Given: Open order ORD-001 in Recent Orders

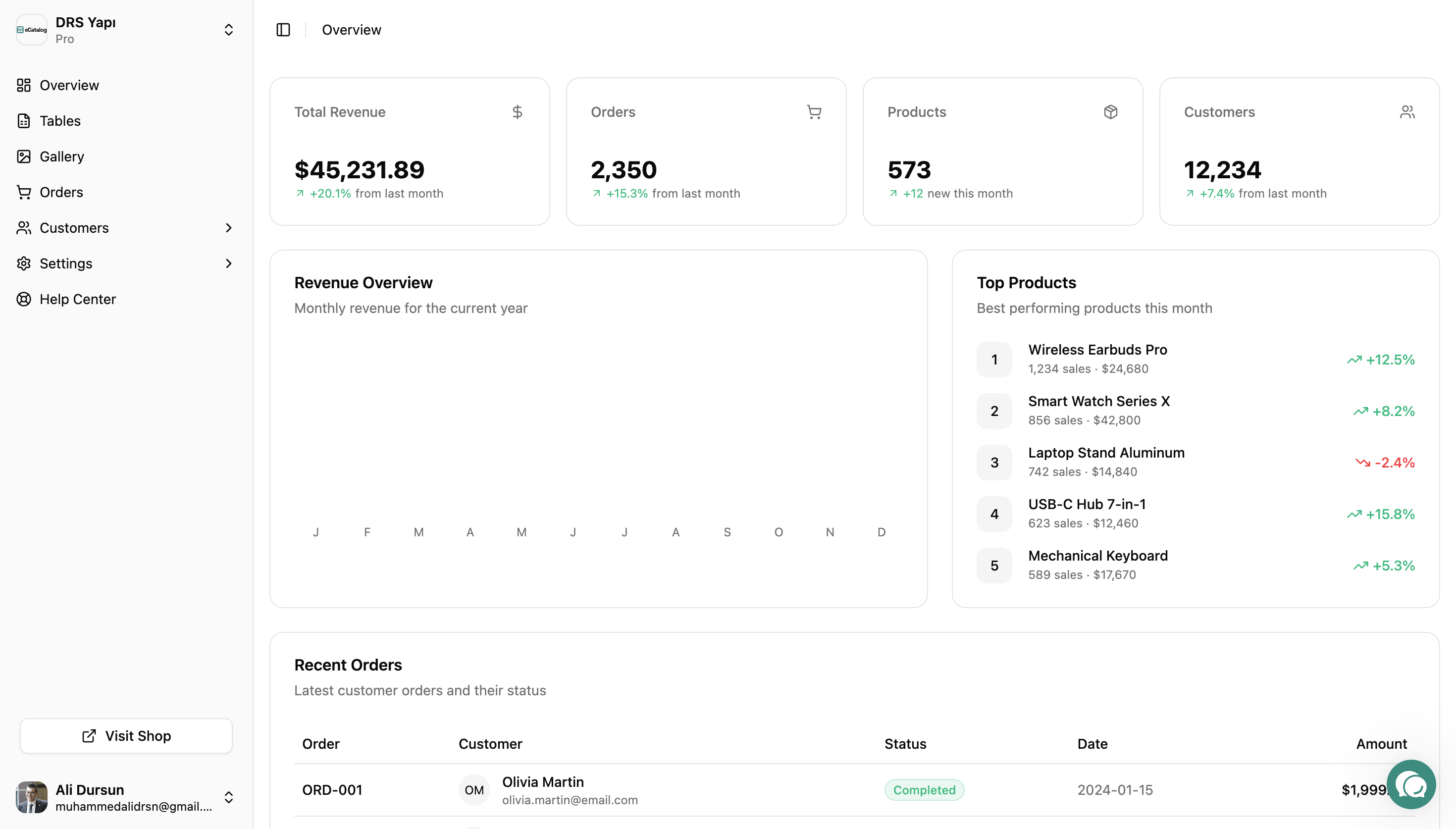Looking at the screenshot, I should 332,790.
